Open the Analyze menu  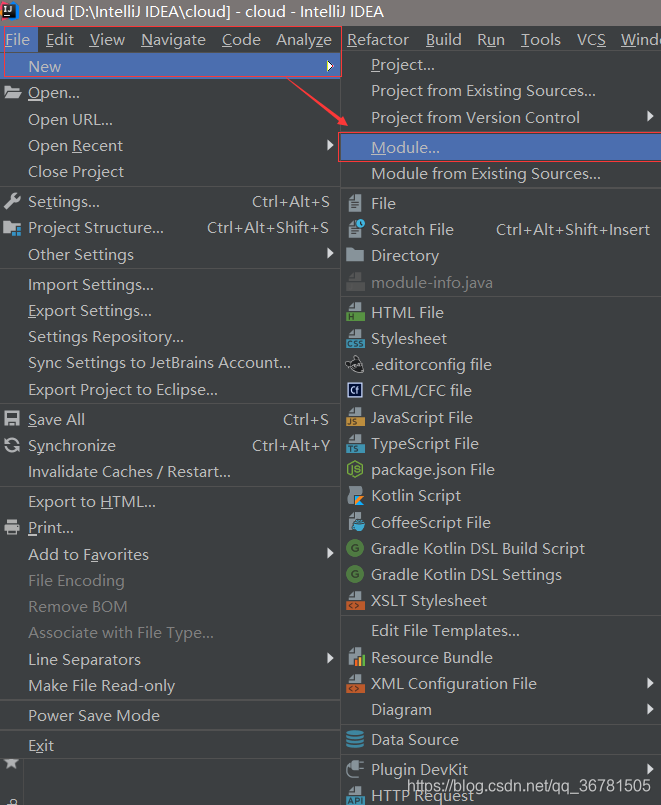[304, 40]
